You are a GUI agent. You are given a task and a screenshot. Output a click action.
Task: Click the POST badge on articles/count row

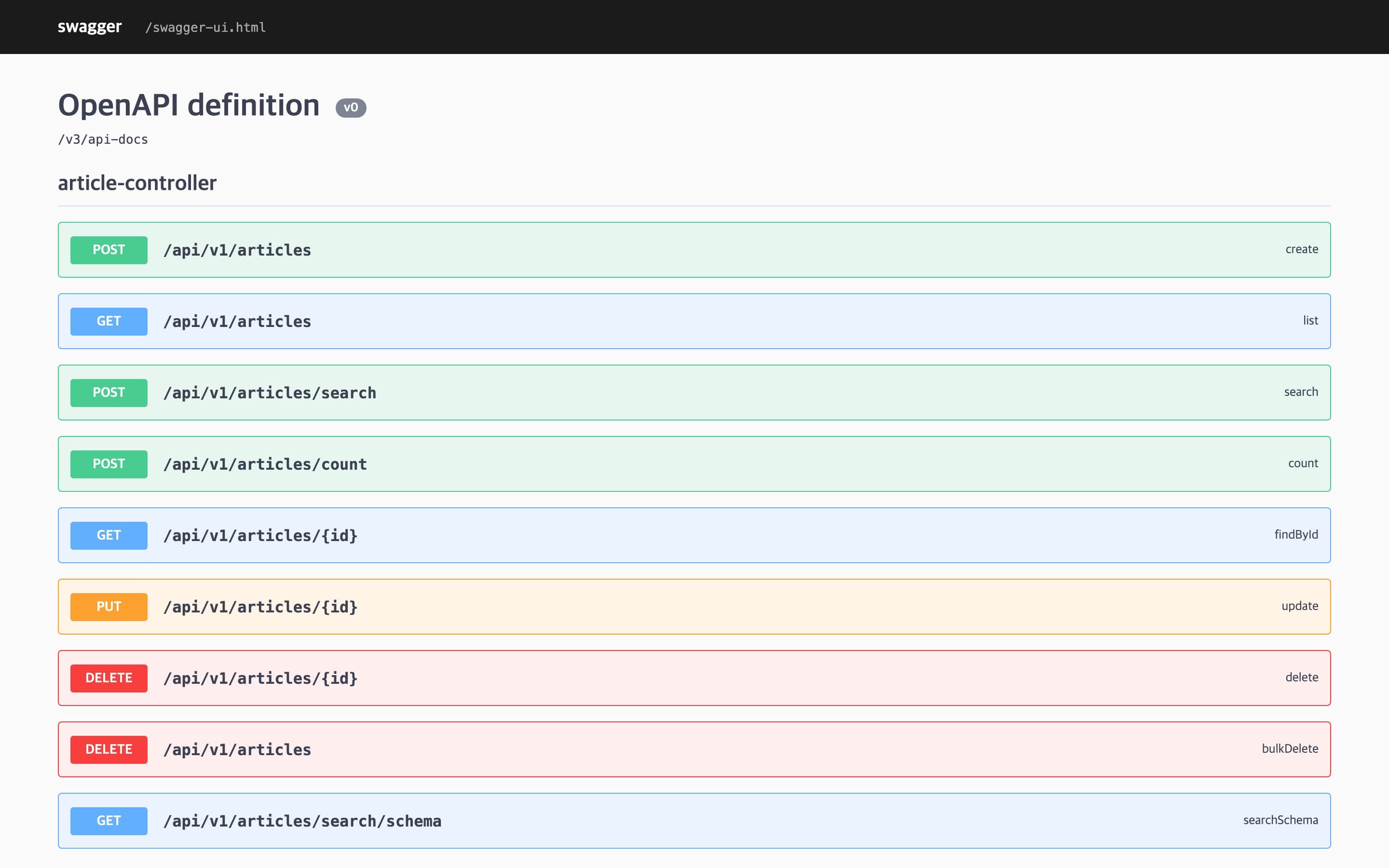pyautogui.click(x=109, y=464)
